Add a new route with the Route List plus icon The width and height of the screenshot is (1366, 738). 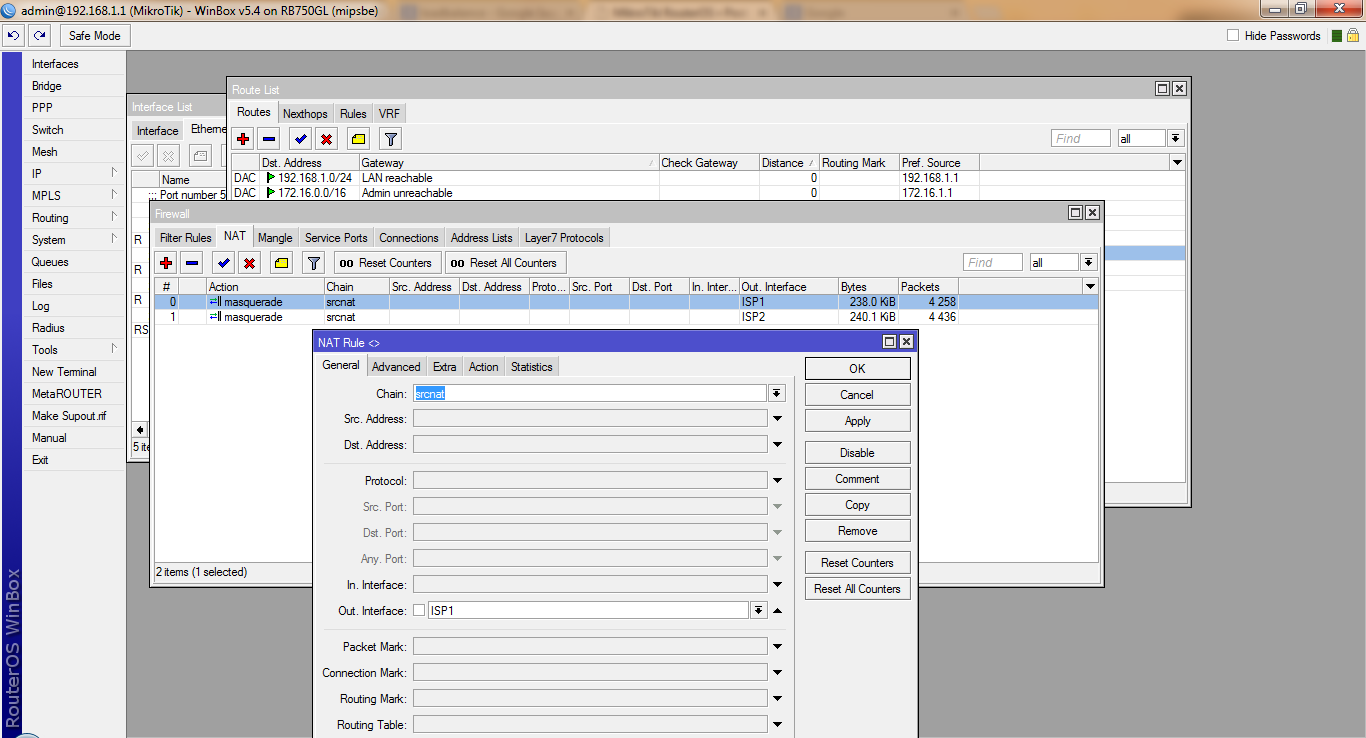(x=244, y=139)
